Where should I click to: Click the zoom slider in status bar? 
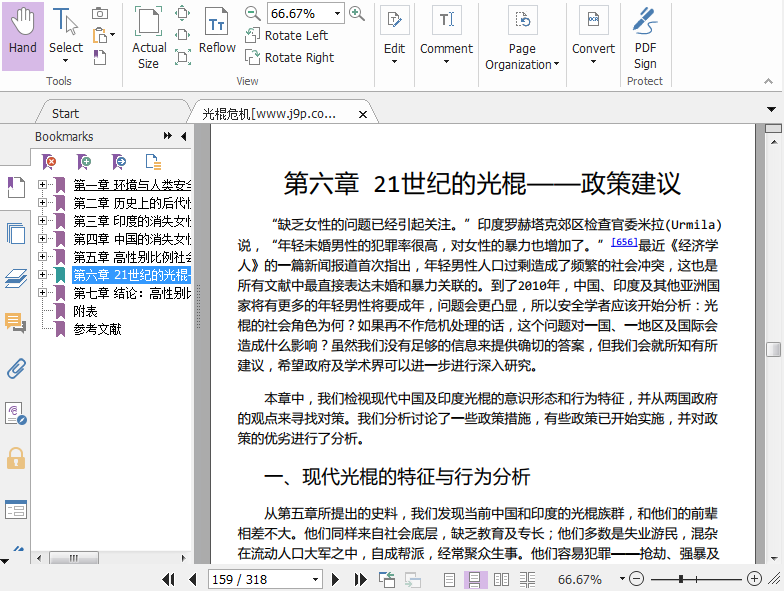(682, 579)
